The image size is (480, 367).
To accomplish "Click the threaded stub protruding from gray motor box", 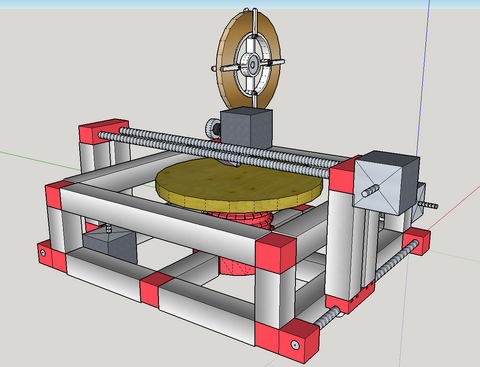I will [370, 190].
